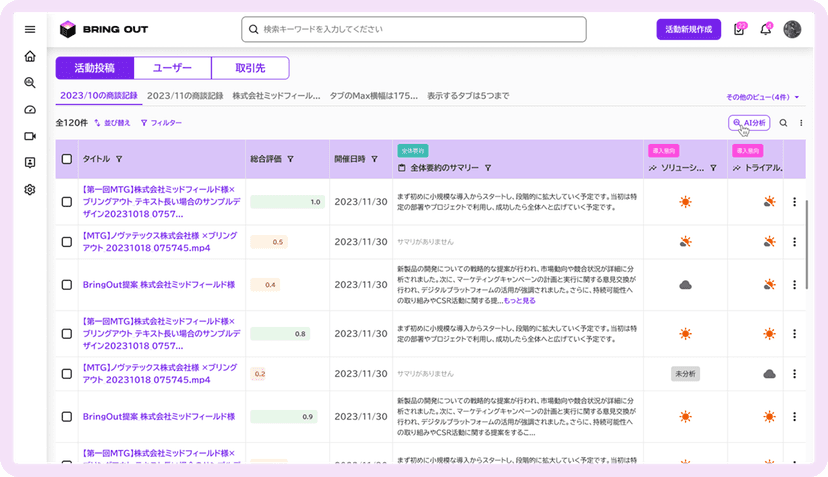Image resolution: width=828 pixels, height=477 pixels.
Task: Open settings gear in left sidebar
Action: [30, 190]
